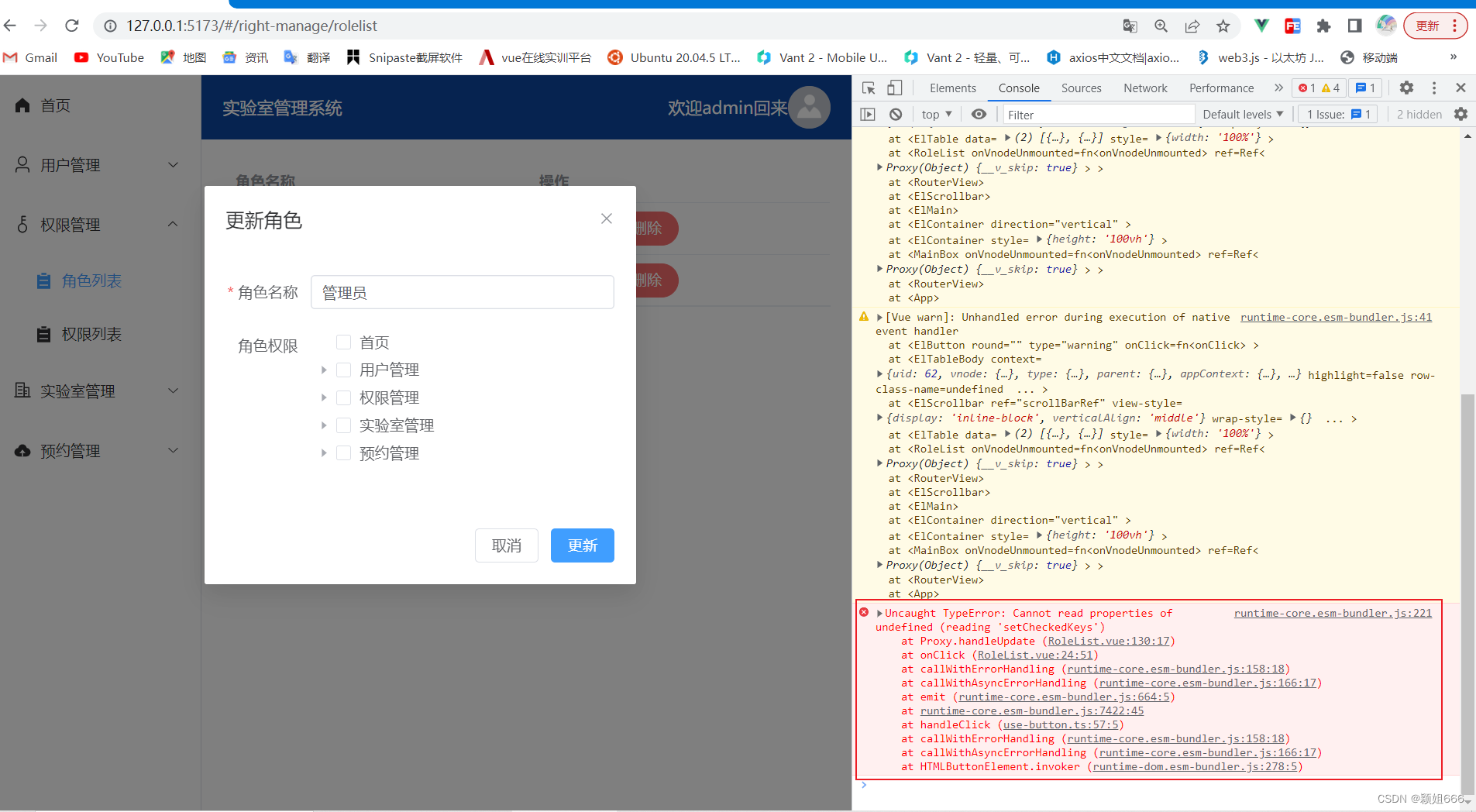Check the 用户管理 permission checkbox

pyautogui.click(x=343, y=370)
